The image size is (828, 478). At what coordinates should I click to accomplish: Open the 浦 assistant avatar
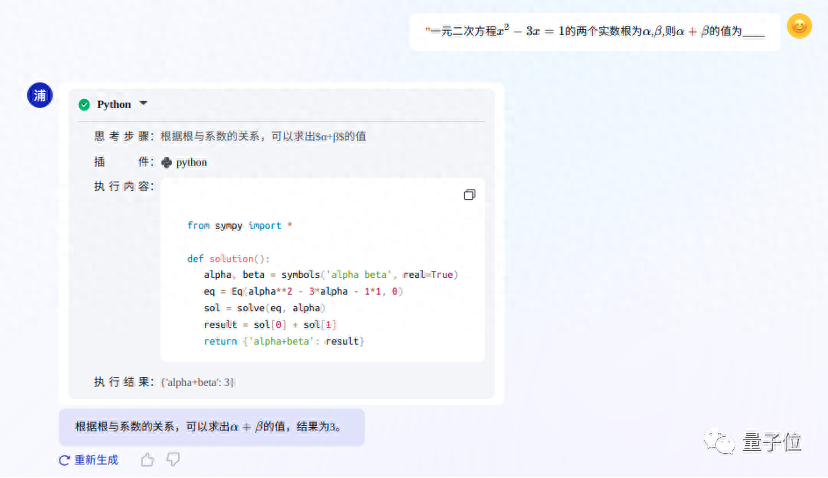click(x=40, y=96)
